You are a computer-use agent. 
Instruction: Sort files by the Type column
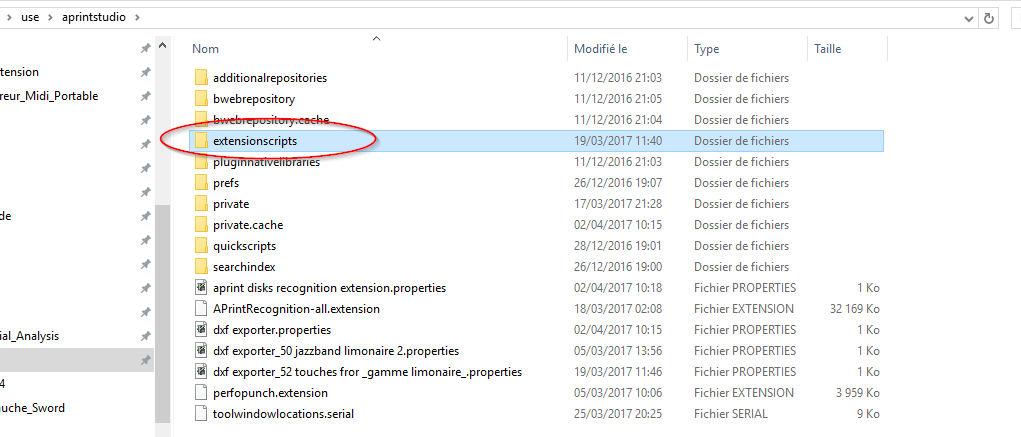pyautogui.click(x=707, y=49)
